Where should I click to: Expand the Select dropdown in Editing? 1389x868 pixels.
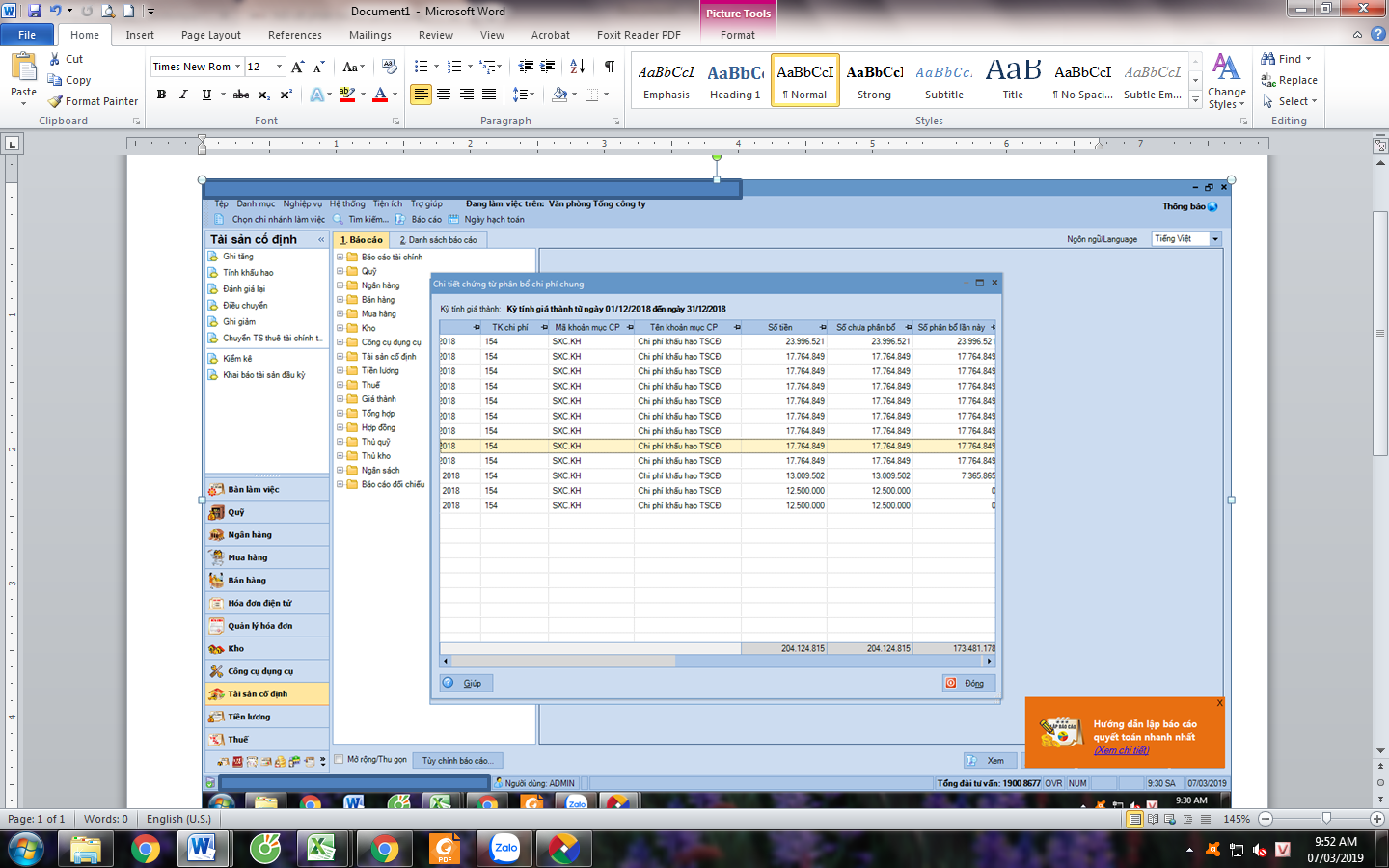click(1291, 101)
